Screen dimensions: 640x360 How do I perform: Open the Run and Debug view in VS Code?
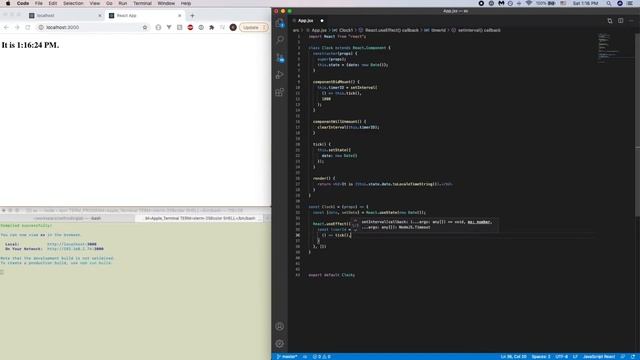pos(280,75)
